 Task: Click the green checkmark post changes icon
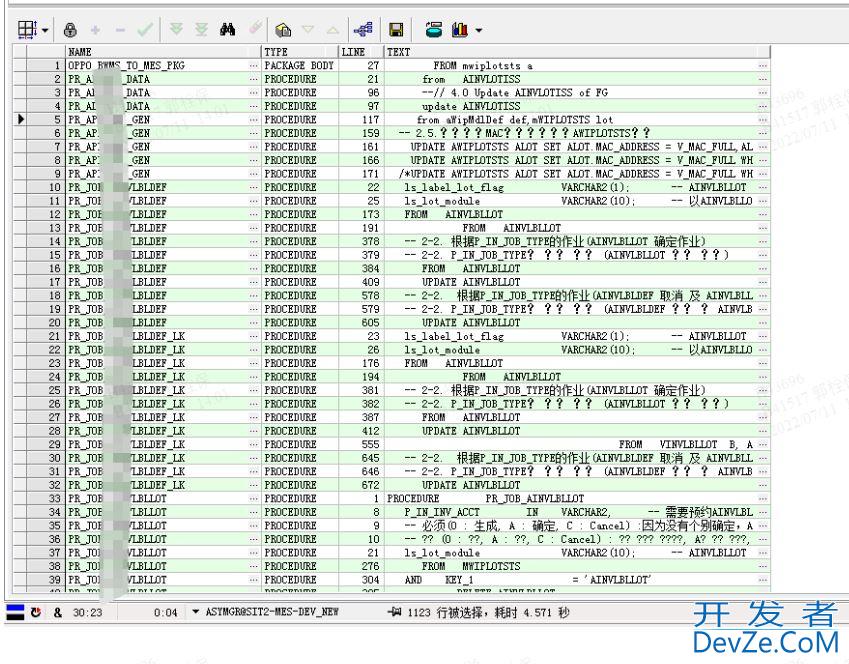[x=145, y=29]
